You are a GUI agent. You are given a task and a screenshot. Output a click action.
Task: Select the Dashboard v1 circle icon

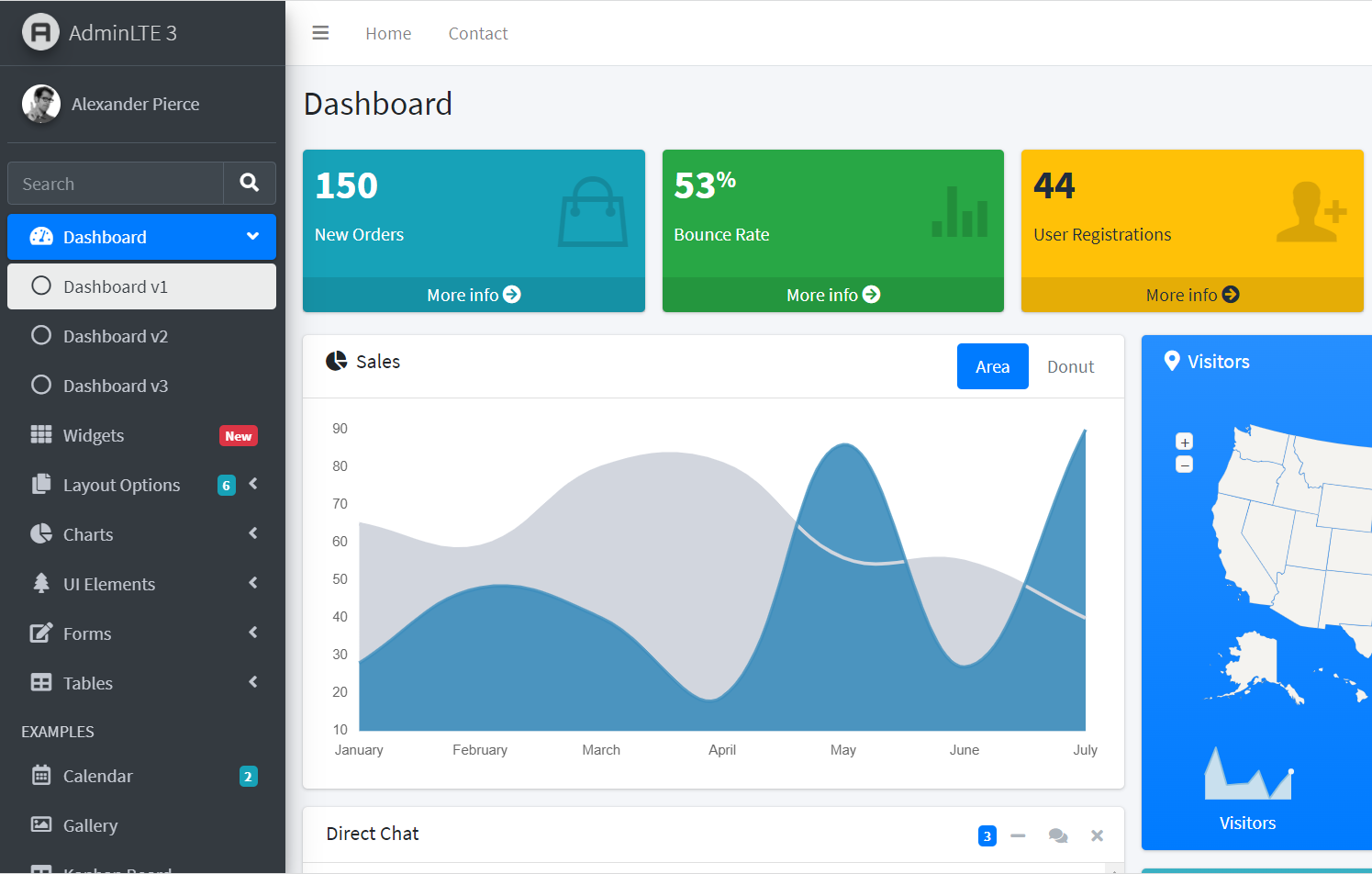[x=41, y=286]
